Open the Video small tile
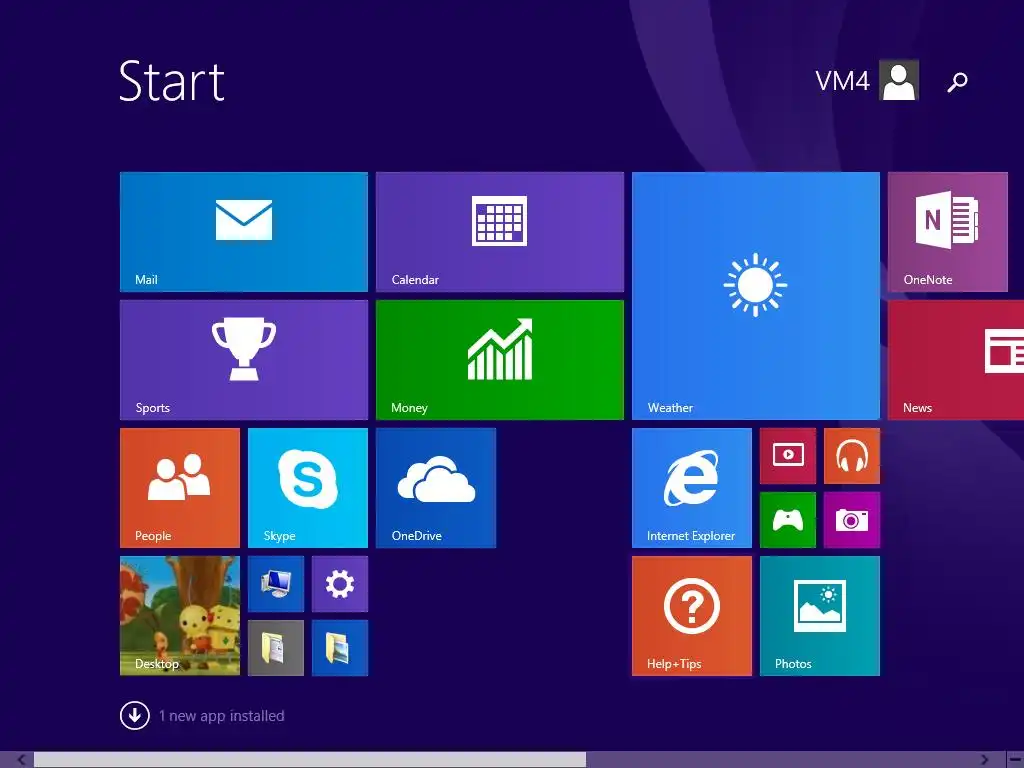The image size is (1024, 768). (788, 456)
